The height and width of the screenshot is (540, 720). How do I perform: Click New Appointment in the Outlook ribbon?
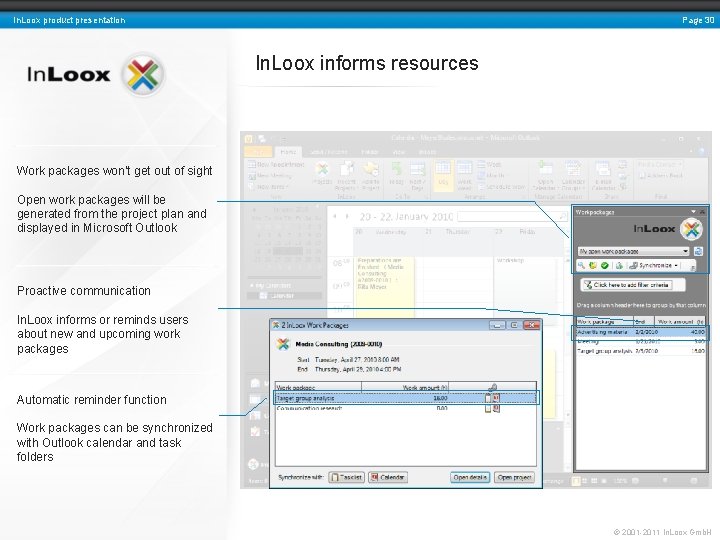coord(276,164)
